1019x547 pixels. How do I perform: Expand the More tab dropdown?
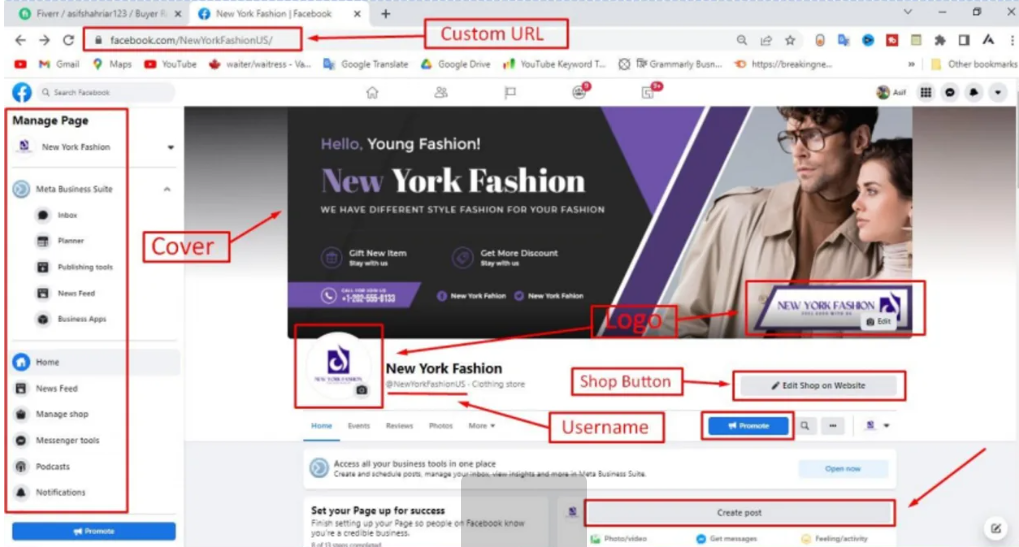pos(482,426)
